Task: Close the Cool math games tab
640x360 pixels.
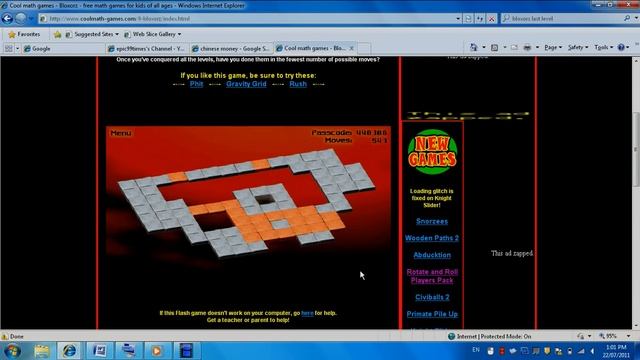Action: [x=351, y=48]
